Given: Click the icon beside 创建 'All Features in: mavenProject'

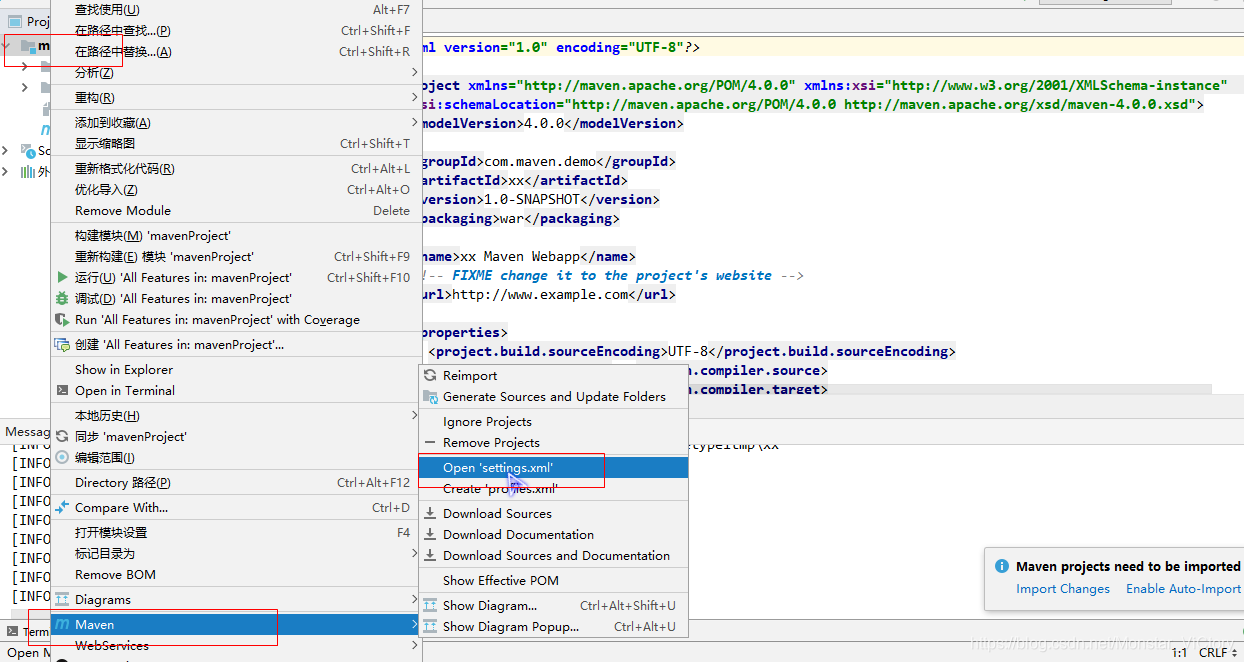Looking at the screenshot, I should point(62,344).
